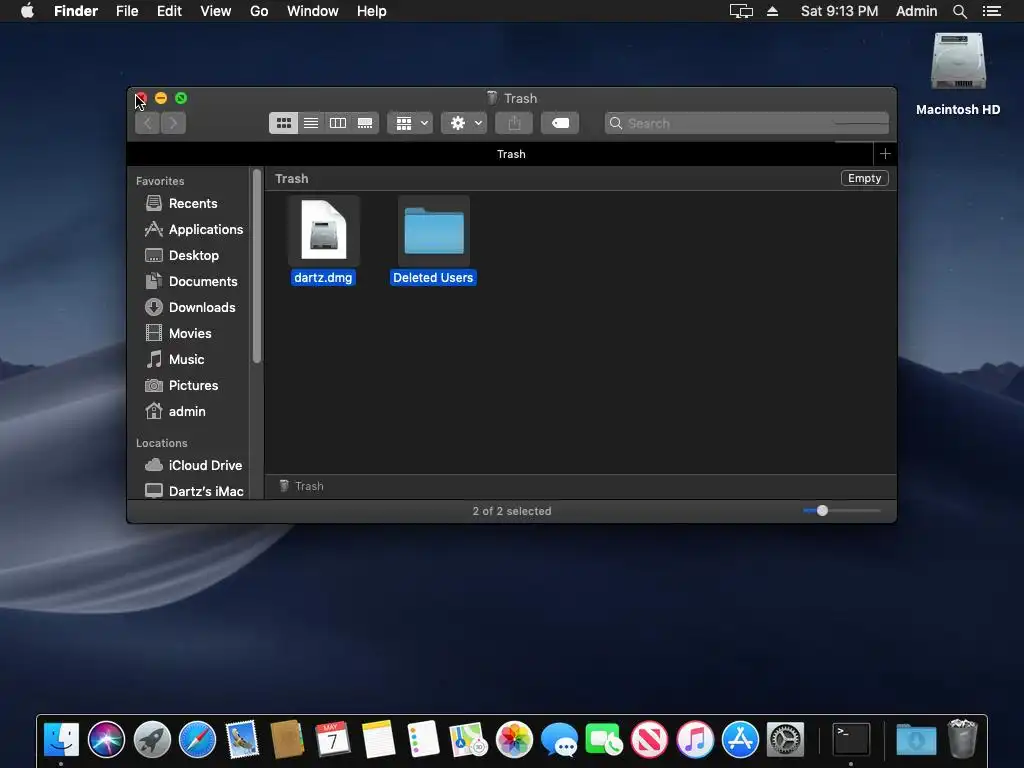Open the Help menu

372,11
